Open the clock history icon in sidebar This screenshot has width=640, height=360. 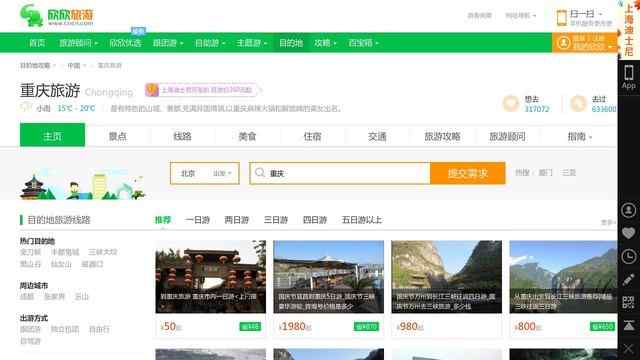coord(629,257)
